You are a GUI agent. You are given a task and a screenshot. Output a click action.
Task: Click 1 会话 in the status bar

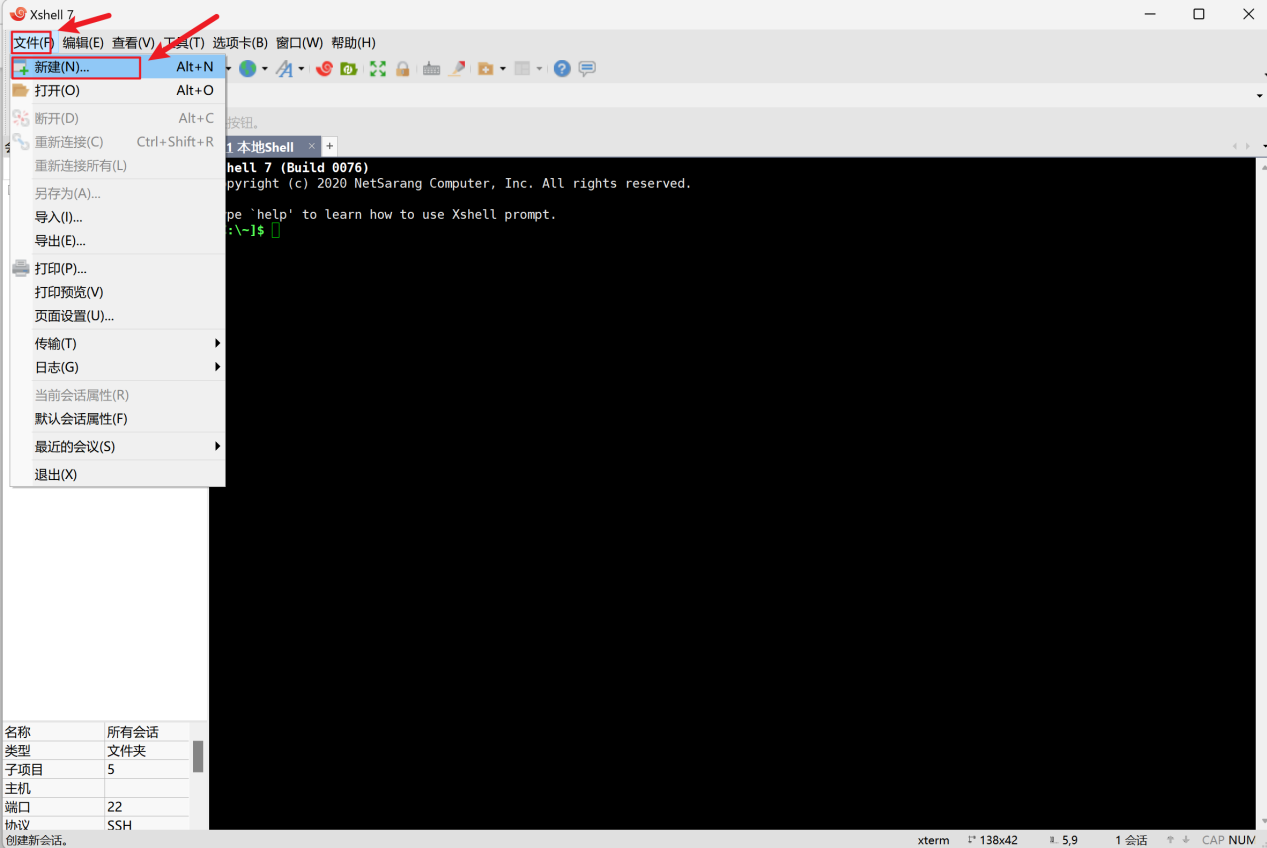coord(1131,840)
